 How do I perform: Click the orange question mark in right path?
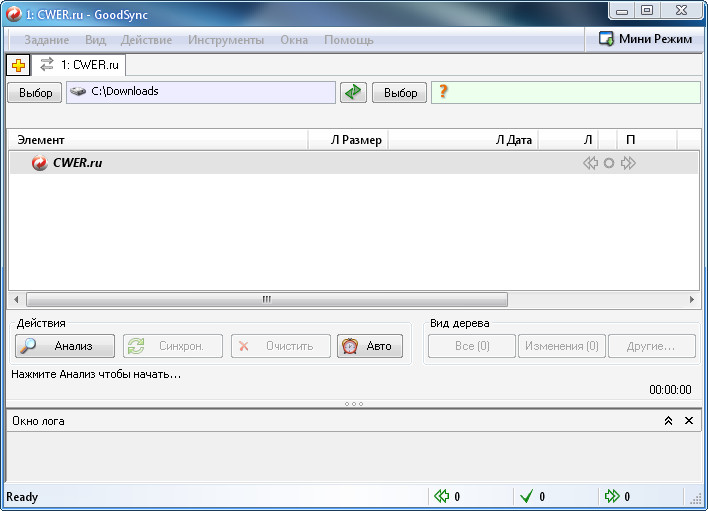point(444,92)
